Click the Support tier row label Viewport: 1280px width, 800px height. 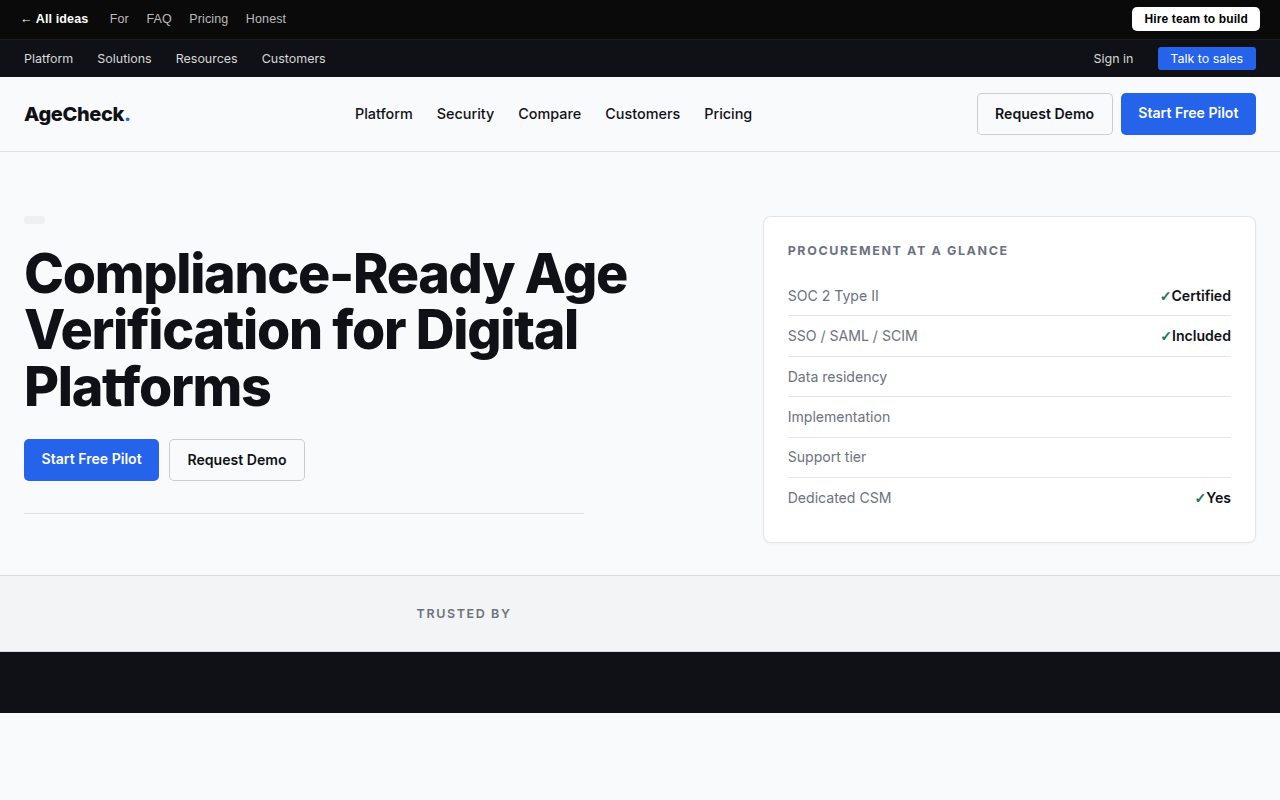pos(827,457)
